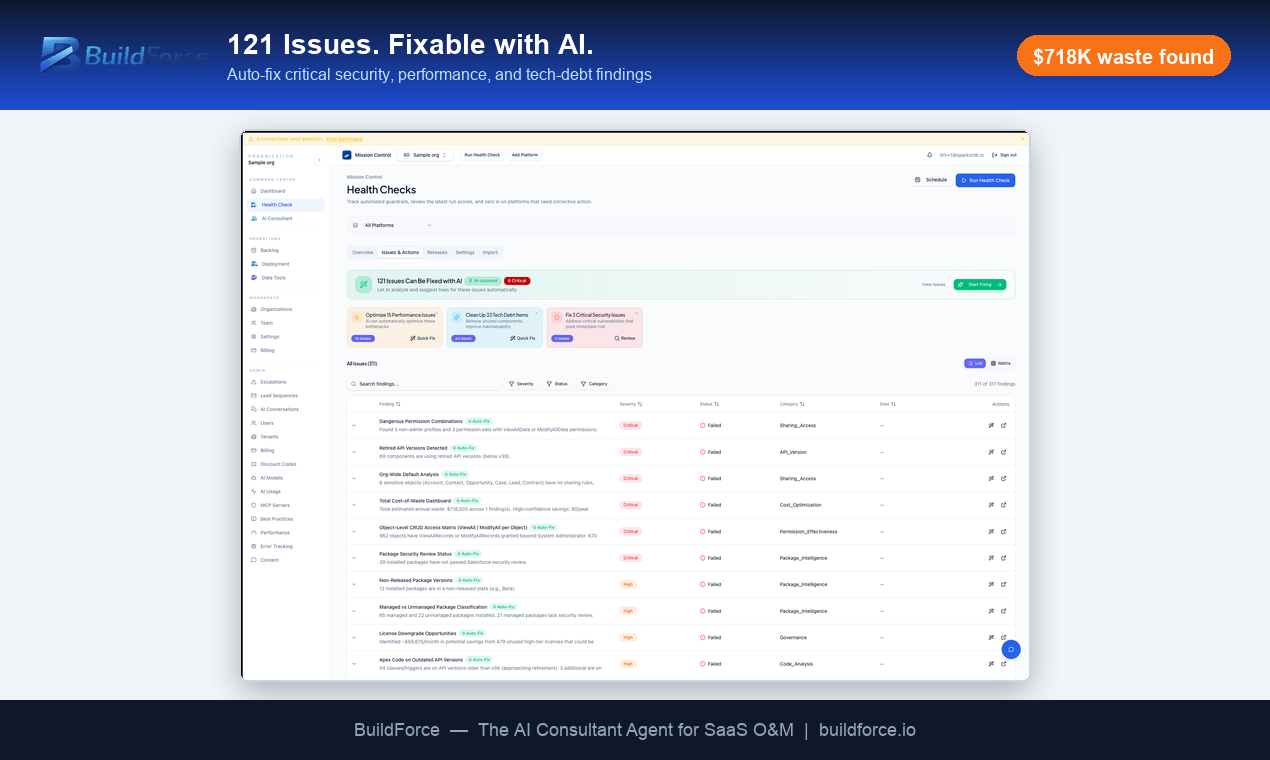
Task: Open AI Conversations in the sidebar
Action: coord(279,409)
